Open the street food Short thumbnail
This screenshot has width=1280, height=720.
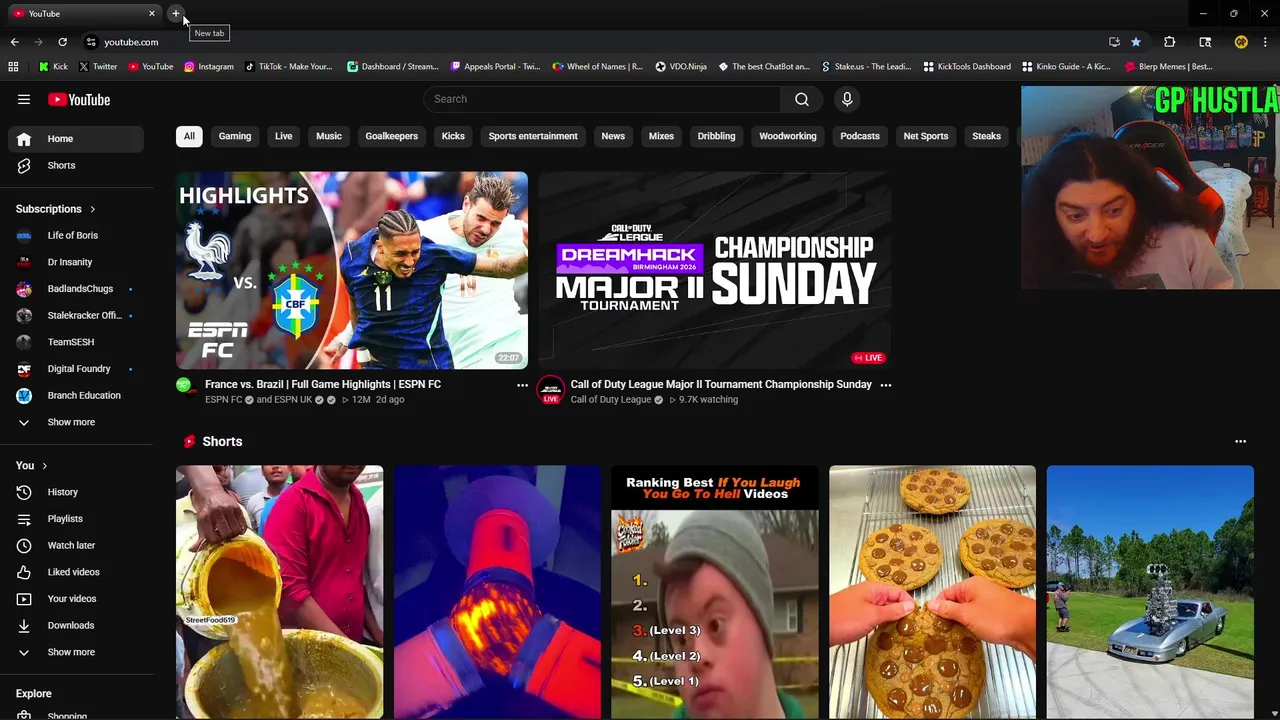279,592
